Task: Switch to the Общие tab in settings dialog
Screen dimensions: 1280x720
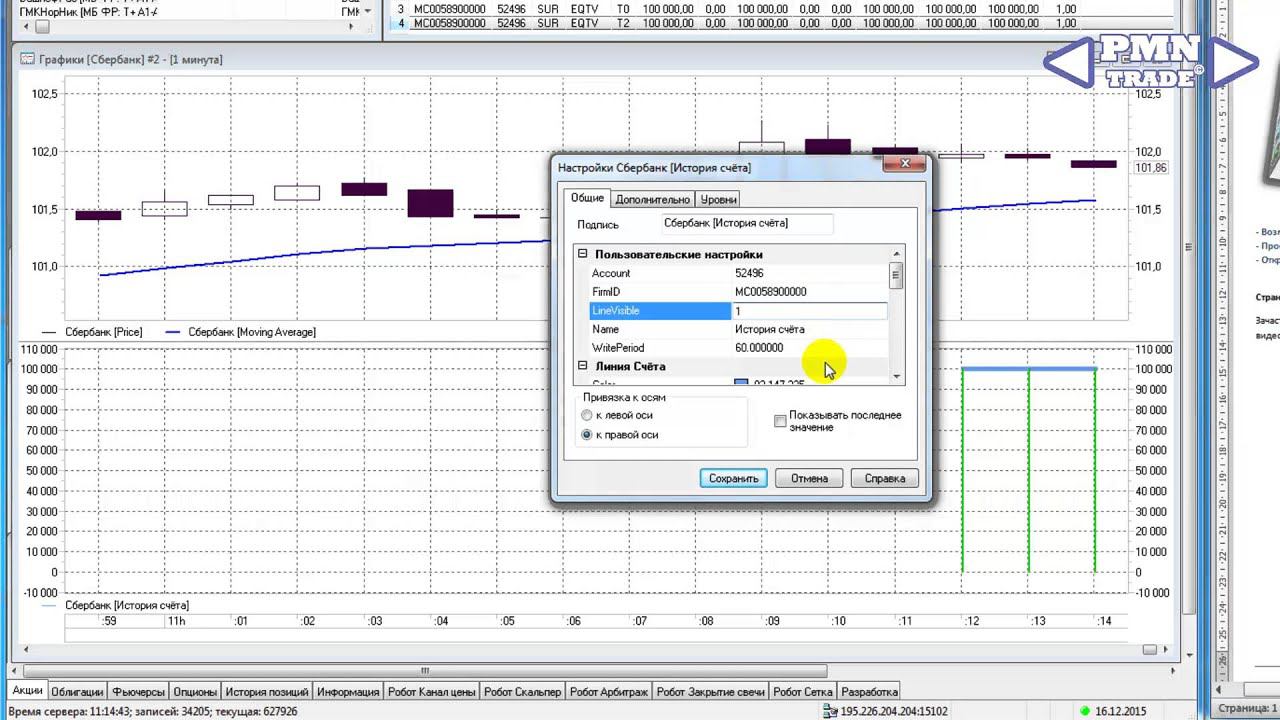Action: 587,198
